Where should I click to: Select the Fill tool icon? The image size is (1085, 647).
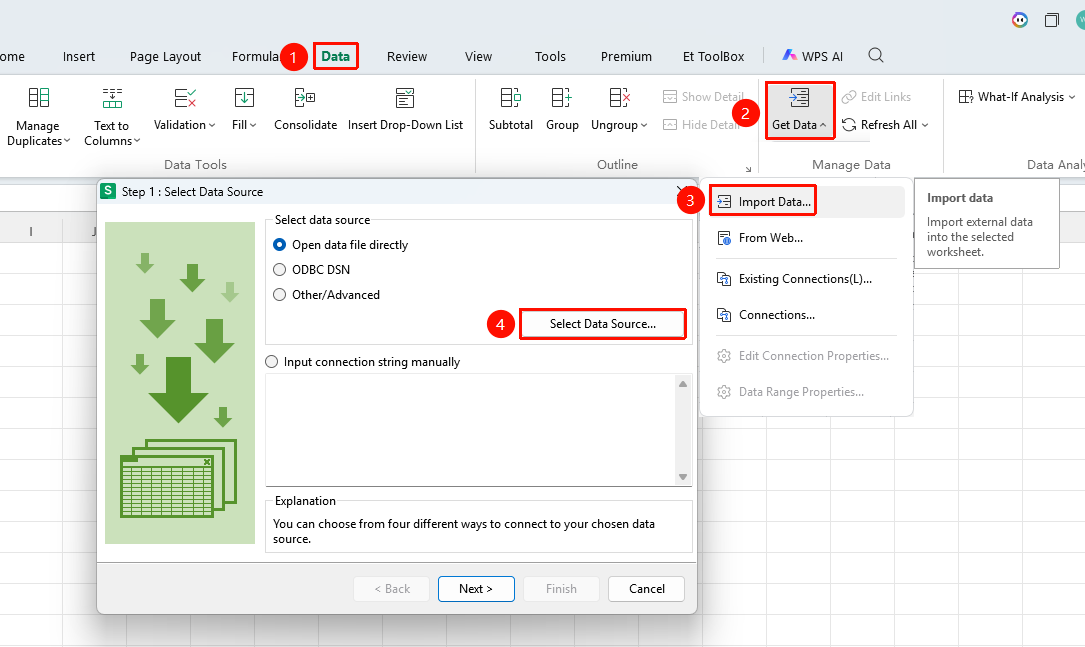[244, 98]
